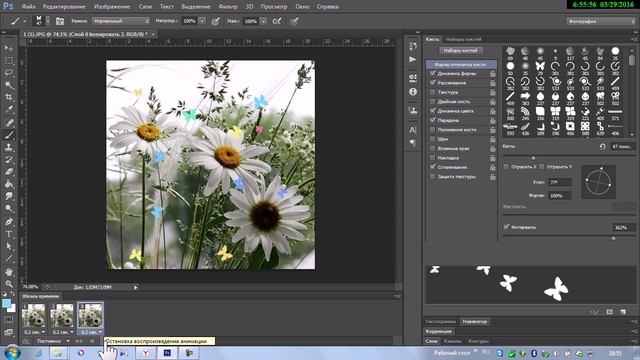Select the Magic Wand tool

[9, 85]
